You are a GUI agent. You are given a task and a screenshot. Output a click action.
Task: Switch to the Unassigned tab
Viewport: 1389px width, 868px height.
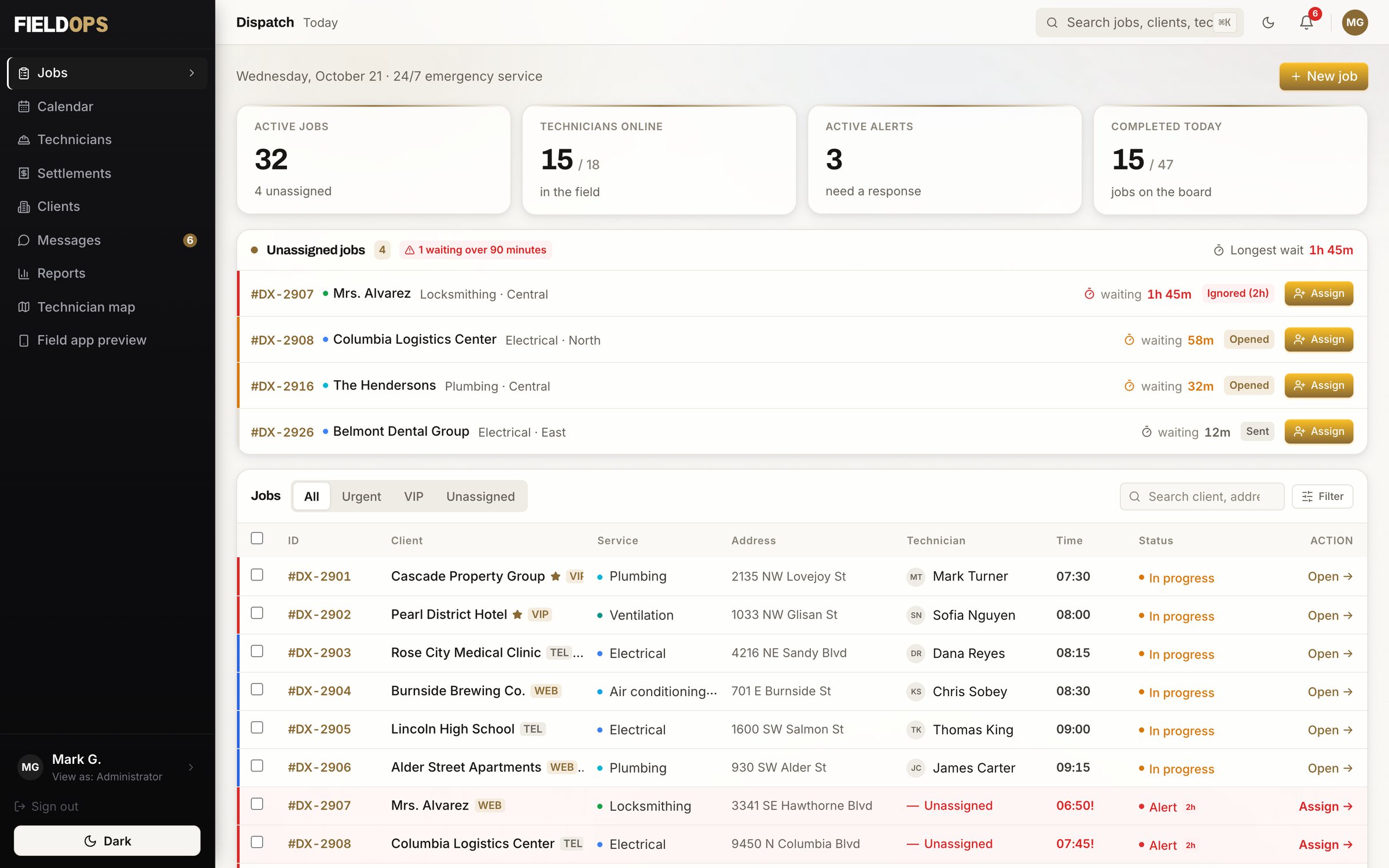tap(480, 496)
